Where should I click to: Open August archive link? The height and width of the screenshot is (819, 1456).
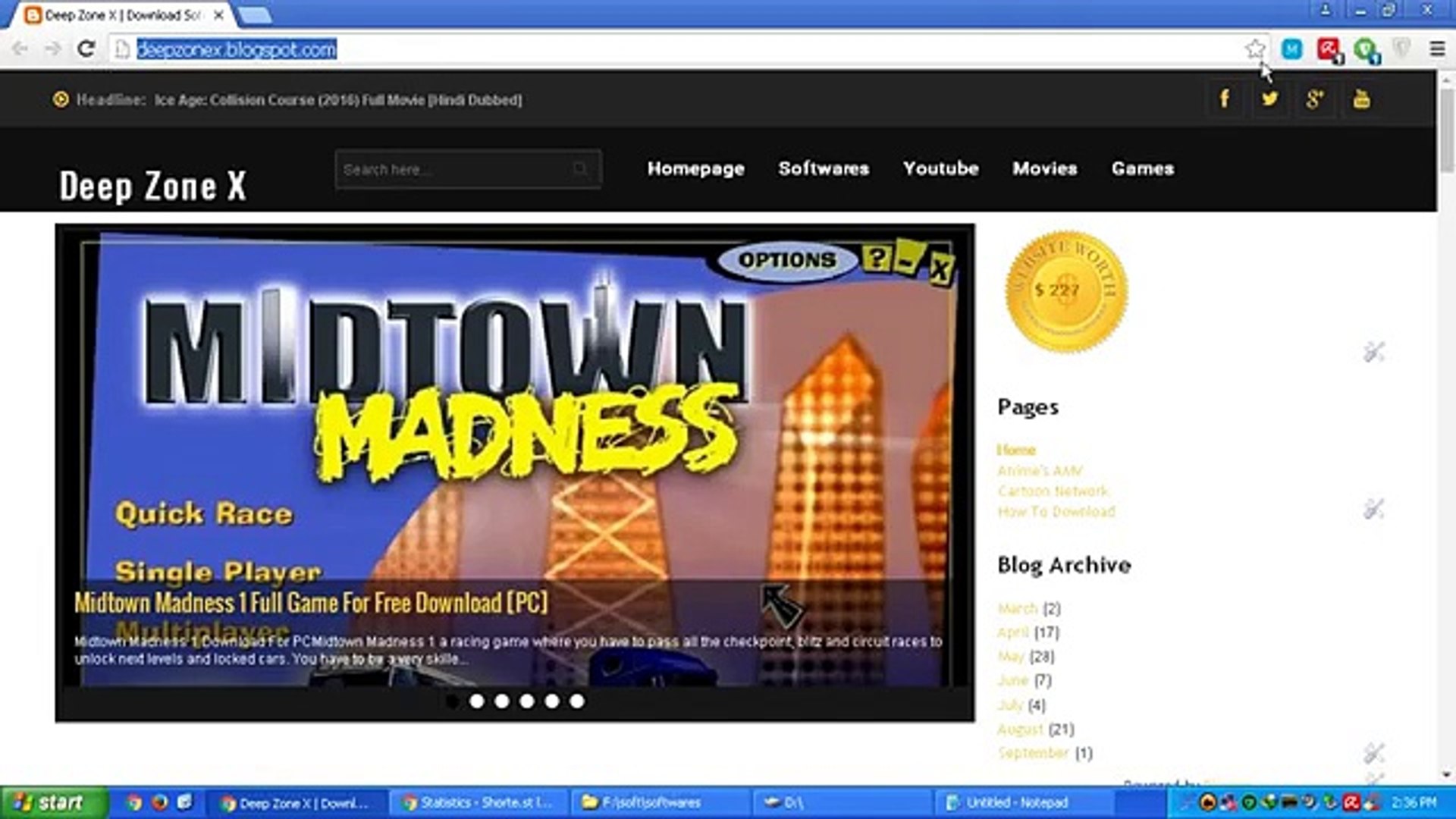pyautogui.click(x=1020, y=729)
